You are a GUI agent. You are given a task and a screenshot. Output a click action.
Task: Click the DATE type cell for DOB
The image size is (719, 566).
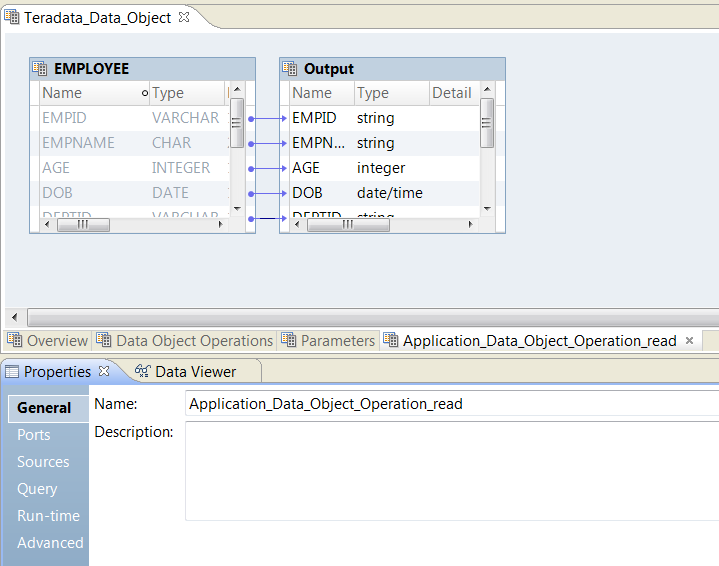click(170, 192)
